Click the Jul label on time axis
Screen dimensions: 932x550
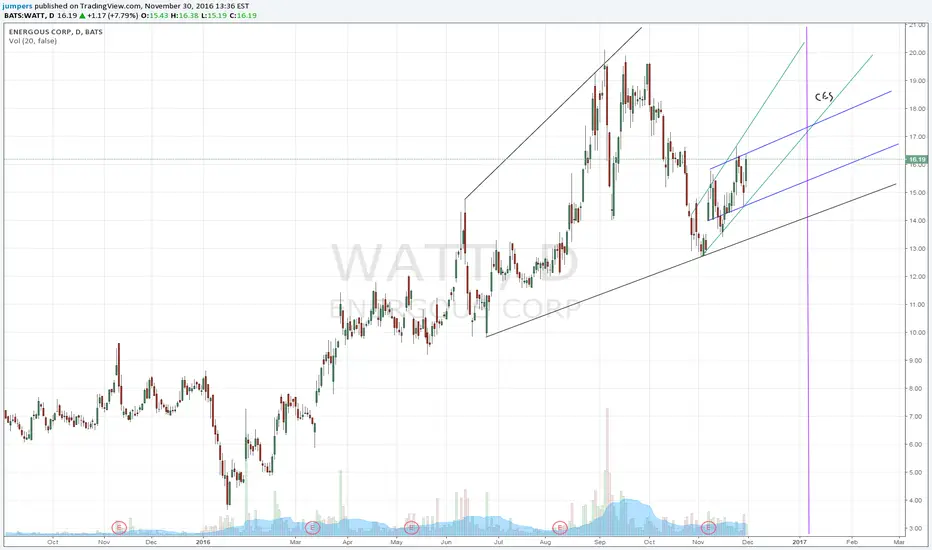pyautogui.click(x=498, y=542)
